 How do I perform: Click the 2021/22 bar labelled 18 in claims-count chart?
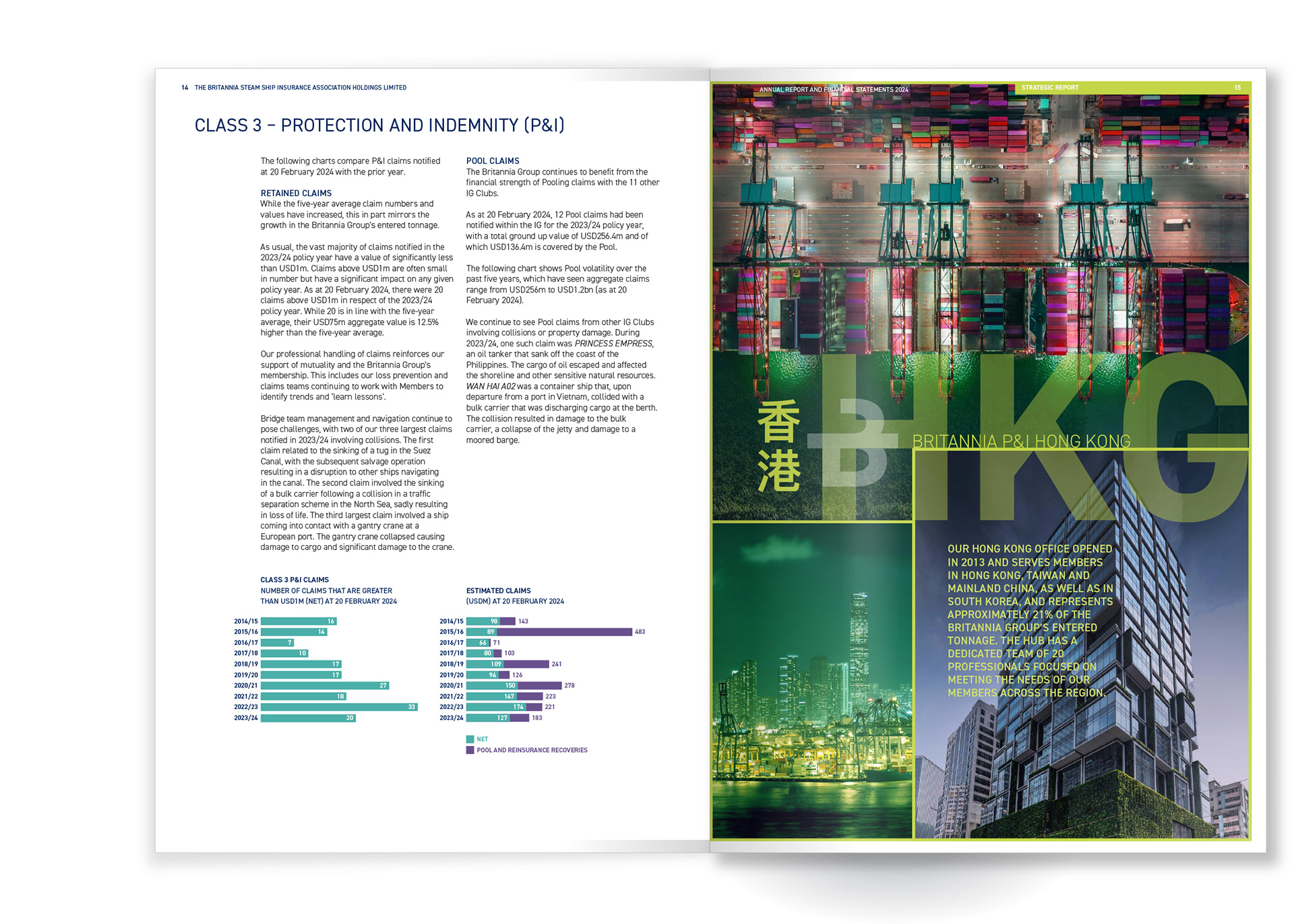pos(303,696)
